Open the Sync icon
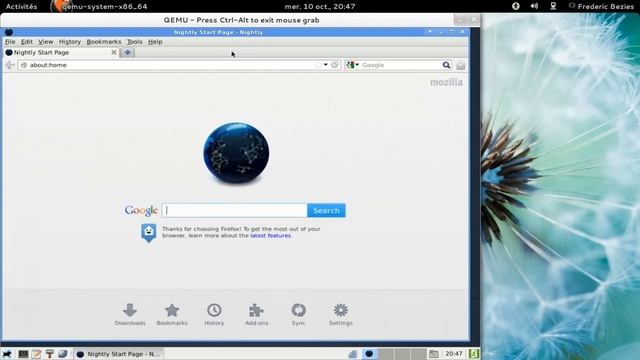The image size is (640, 360). pyautogui.click(x=298, y=310)
